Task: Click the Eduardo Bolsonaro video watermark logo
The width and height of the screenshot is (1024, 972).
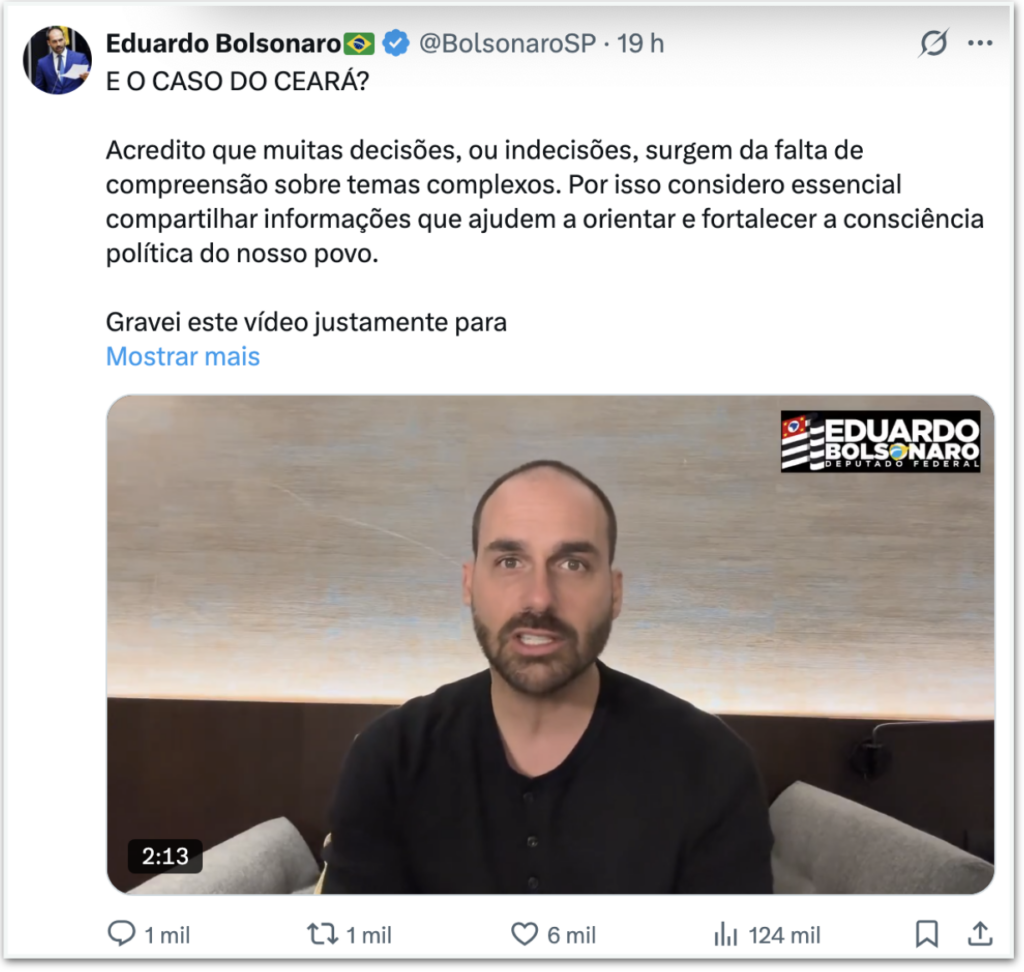Action: point(880,441)
